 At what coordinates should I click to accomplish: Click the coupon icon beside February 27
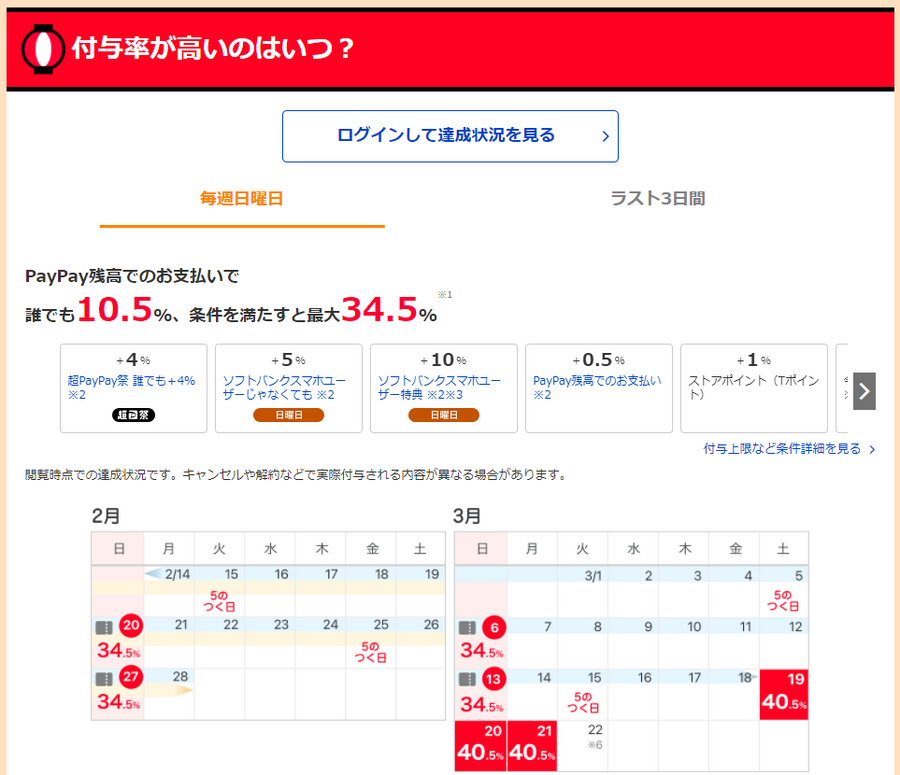pyautogui.click(x=104, y=679)
